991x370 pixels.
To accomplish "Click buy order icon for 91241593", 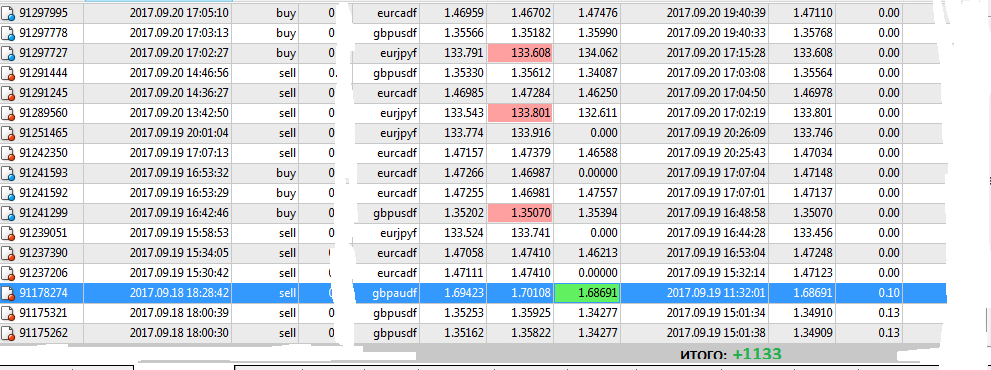I will click(x=8, y=173).
